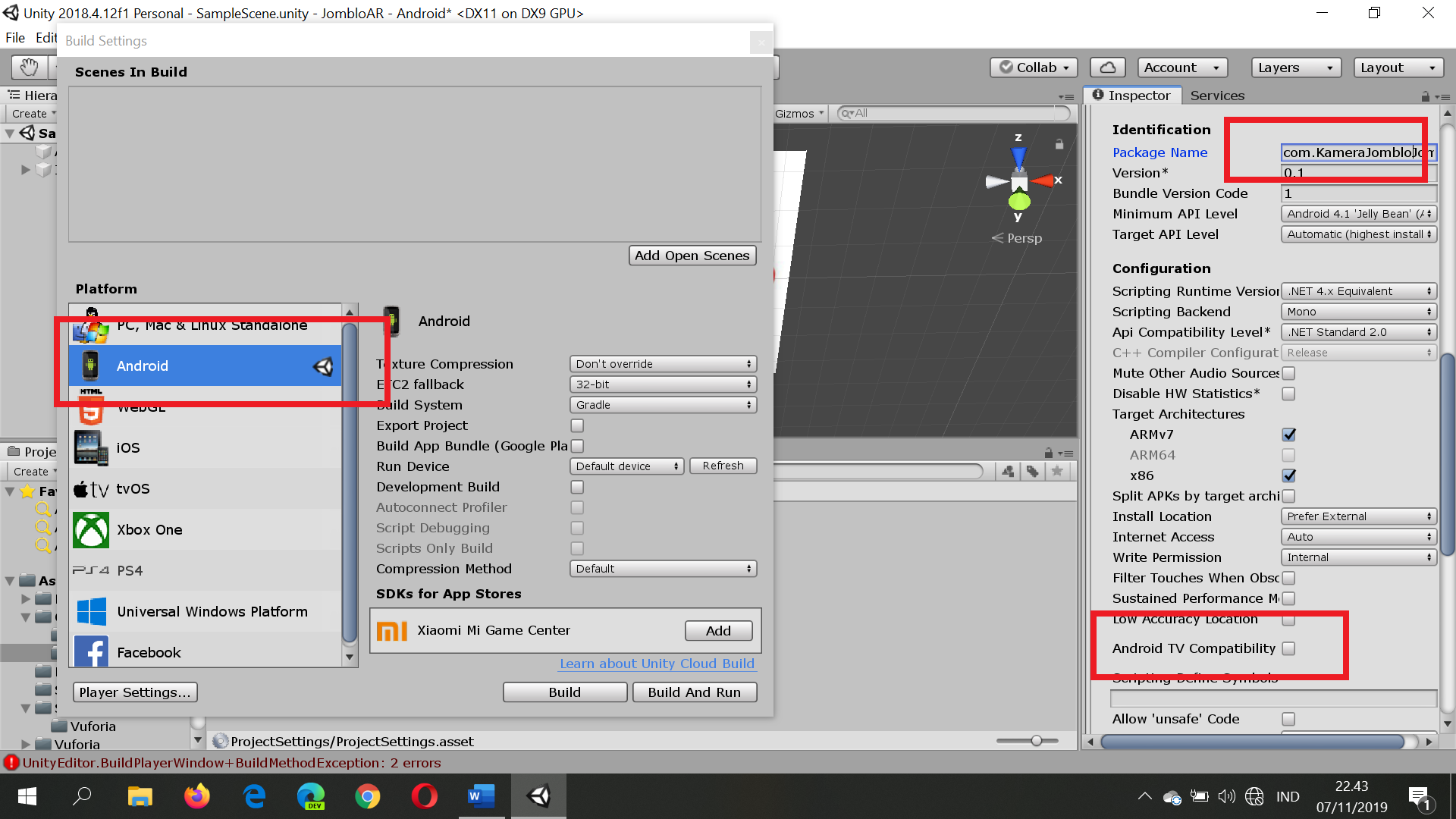Open the Layout menu
Screen dimensions: 1456x819
(1398, 67)
